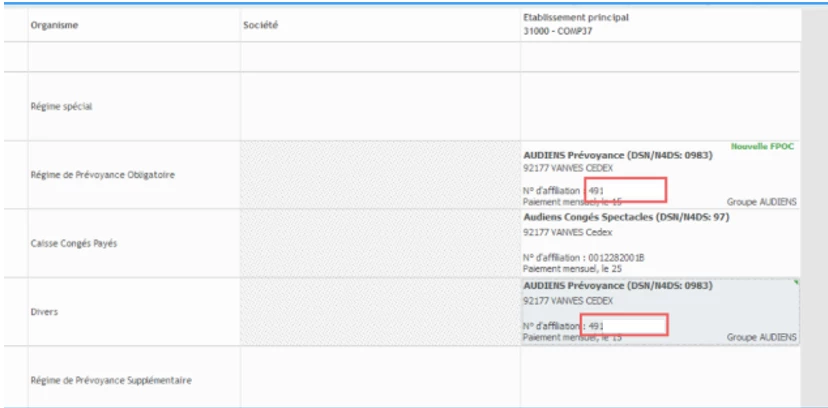Click the Société column header
This screenshot has width=828, height=408.
(260, 25)
